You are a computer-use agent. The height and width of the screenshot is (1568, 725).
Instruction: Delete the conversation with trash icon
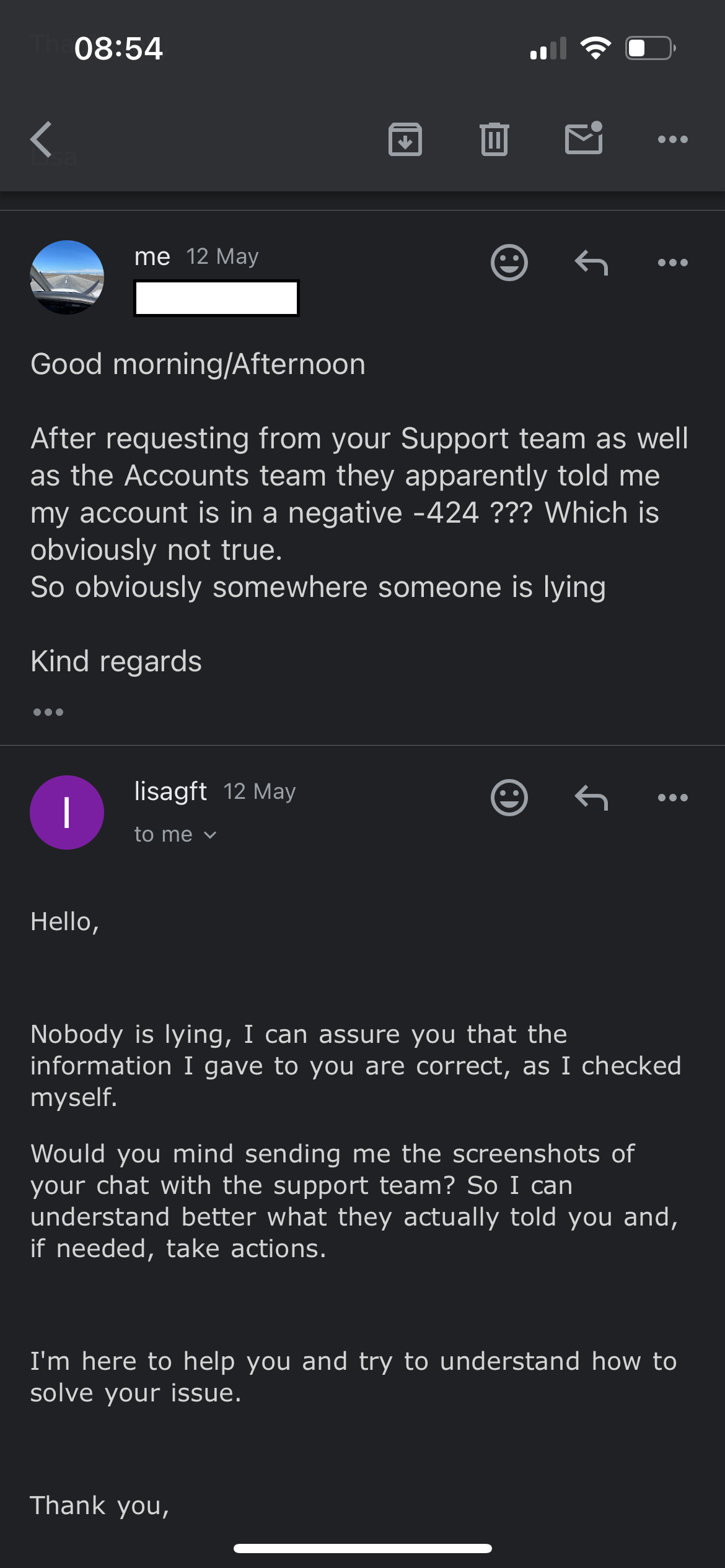point(494,139)
